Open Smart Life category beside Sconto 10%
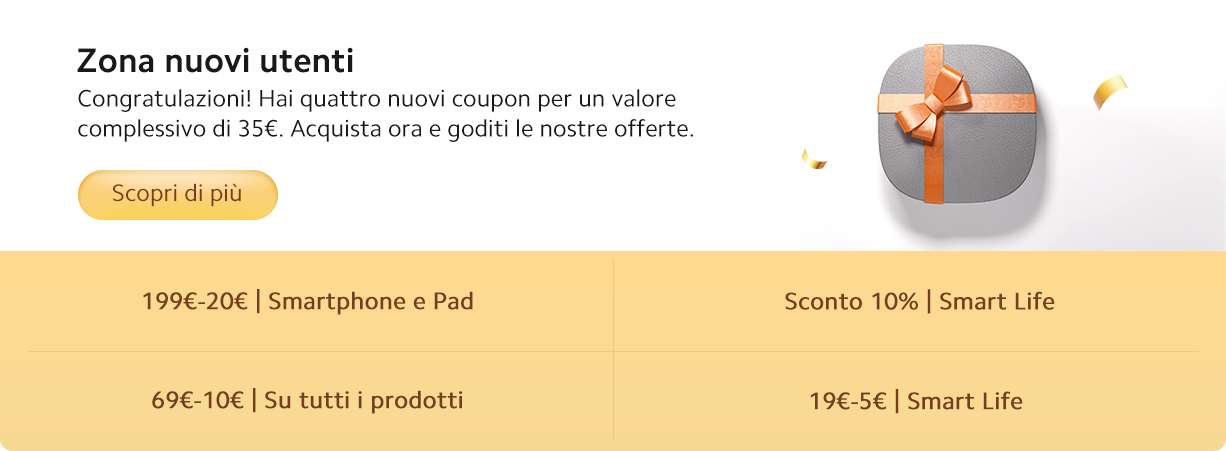 997,301
